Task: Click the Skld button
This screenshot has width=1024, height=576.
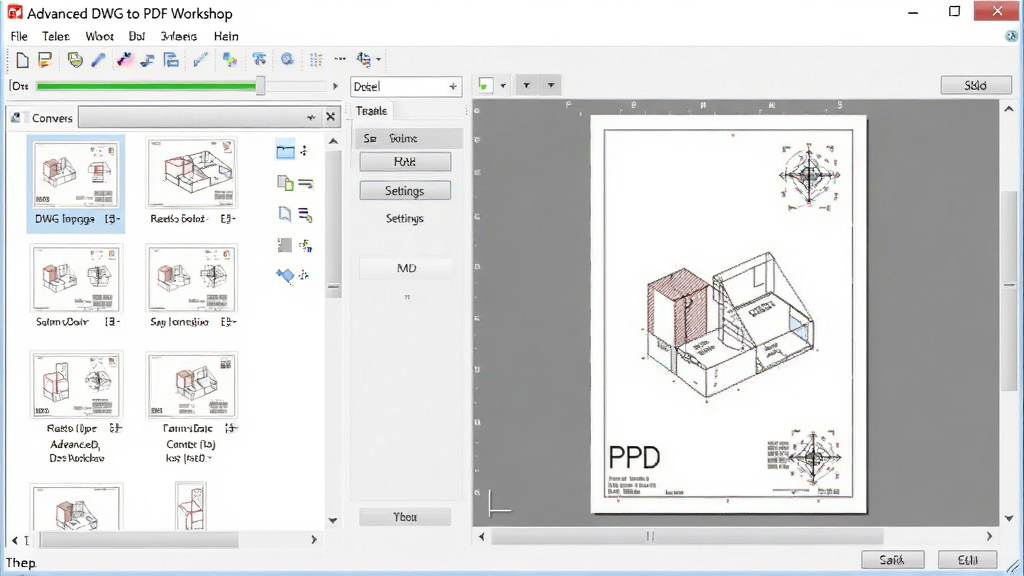Action: [976, 85]
